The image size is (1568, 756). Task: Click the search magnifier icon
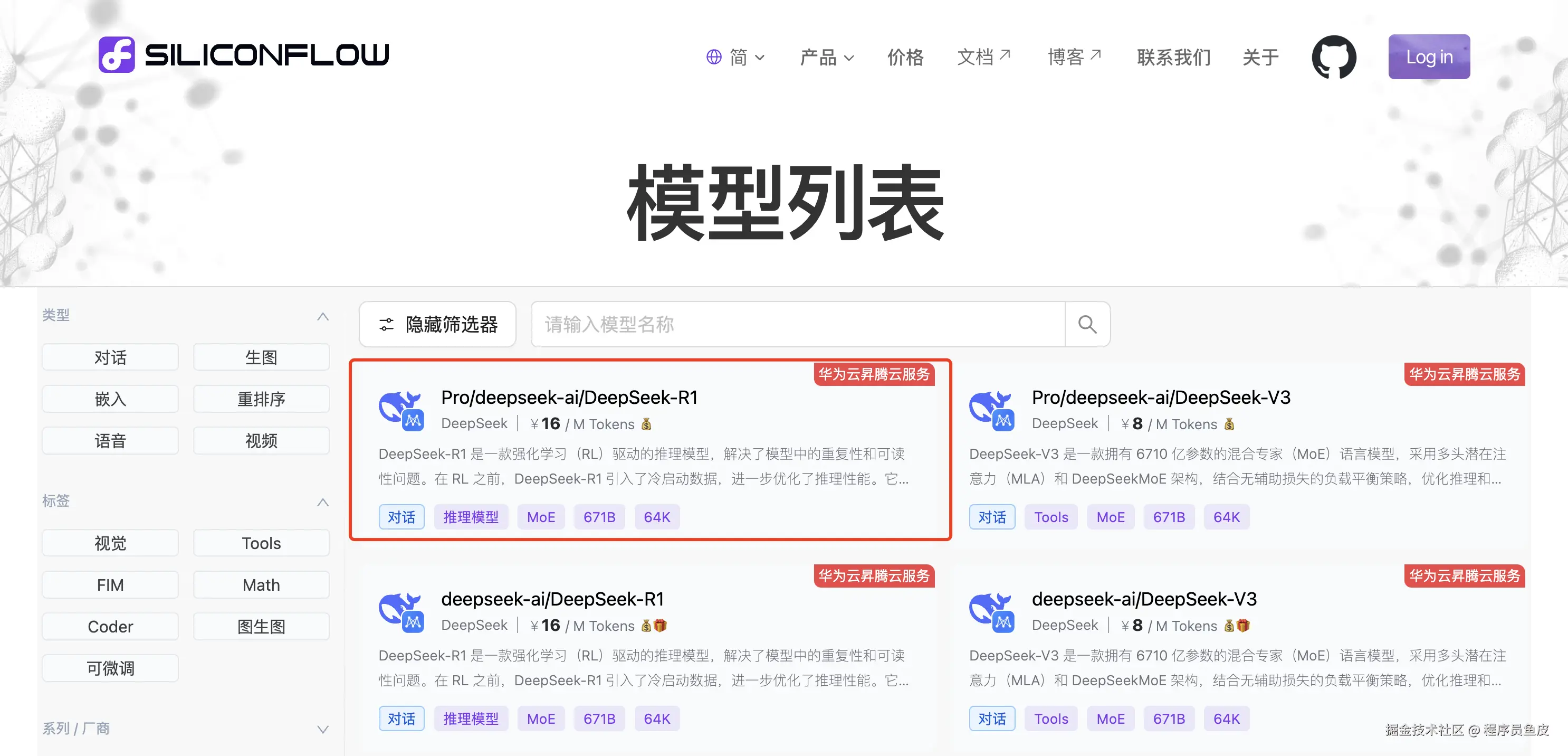point(1087,324)
